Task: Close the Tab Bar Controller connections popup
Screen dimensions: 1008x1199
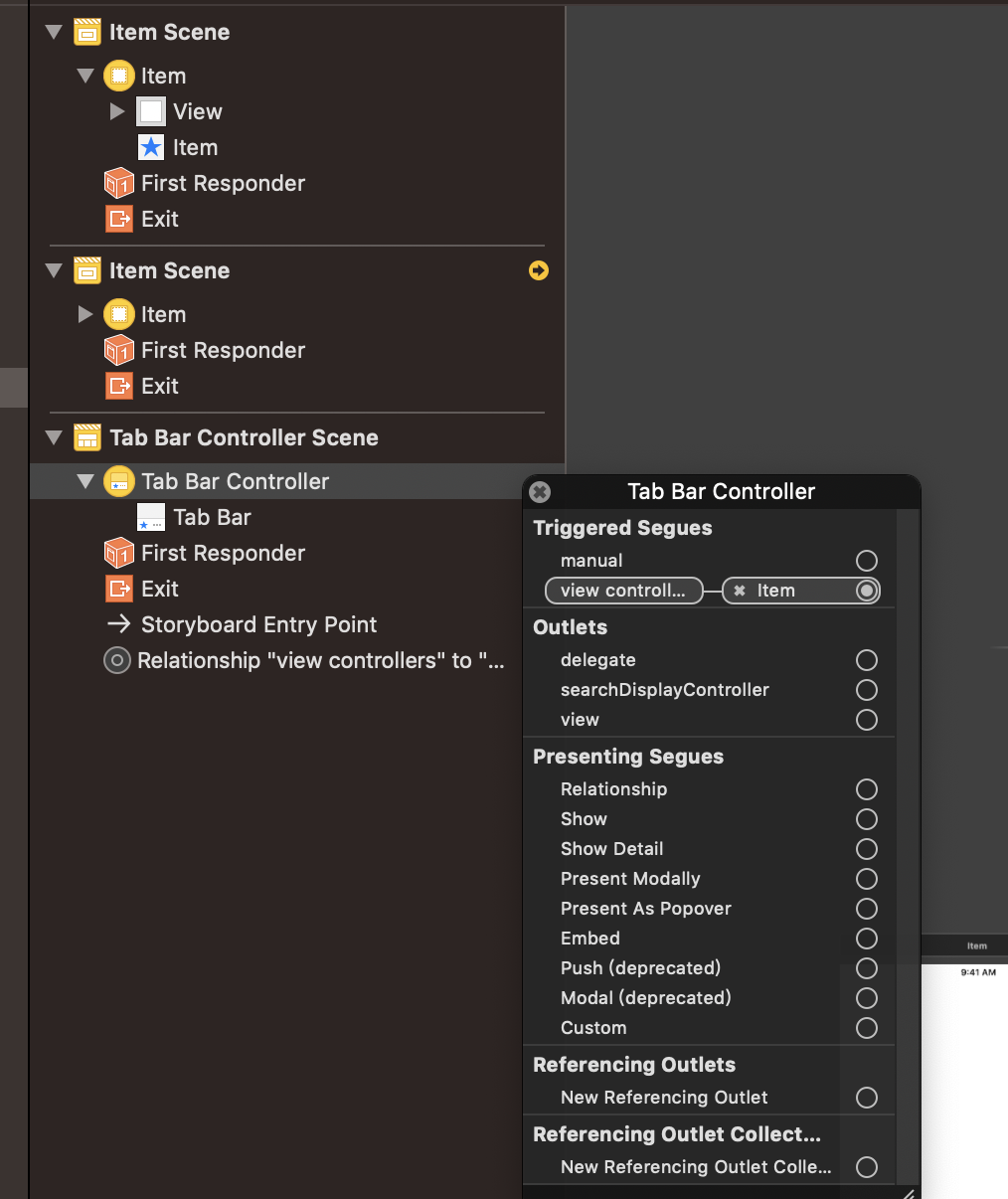Action: click(x=540, y=491)
